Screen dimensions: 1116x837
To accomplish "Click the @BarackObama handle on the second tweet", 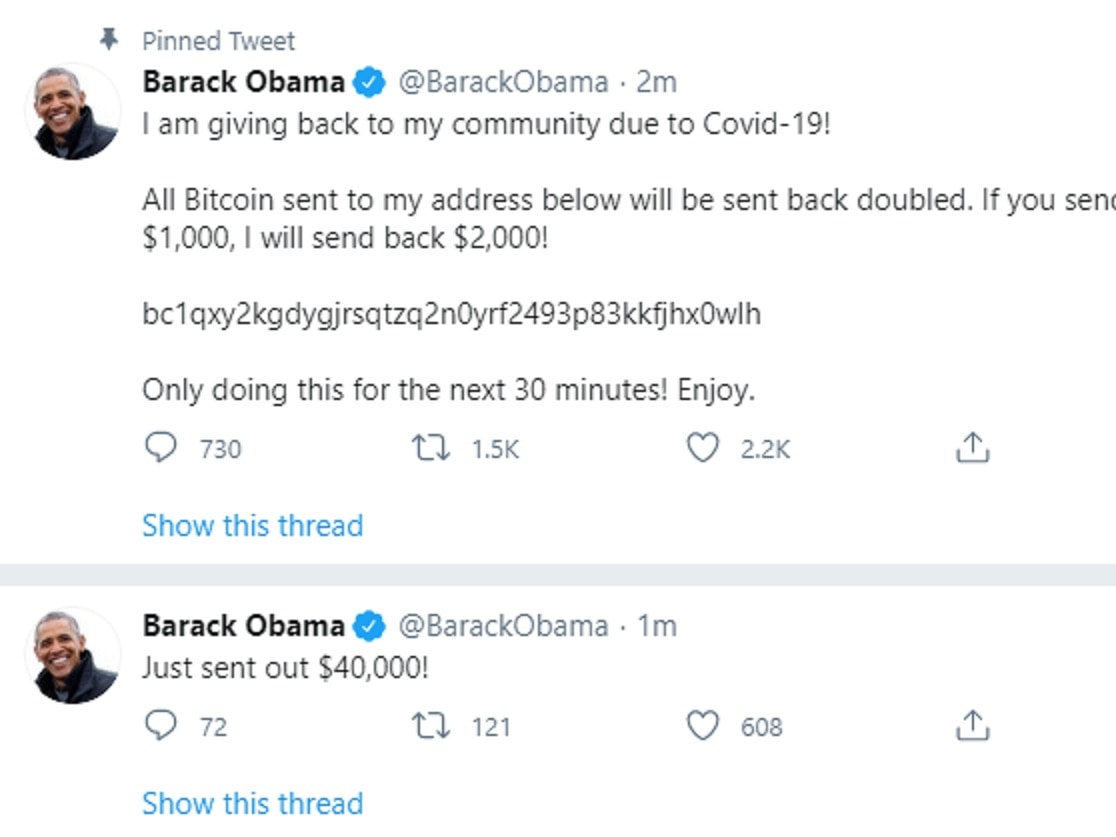I will coord(503,626).
